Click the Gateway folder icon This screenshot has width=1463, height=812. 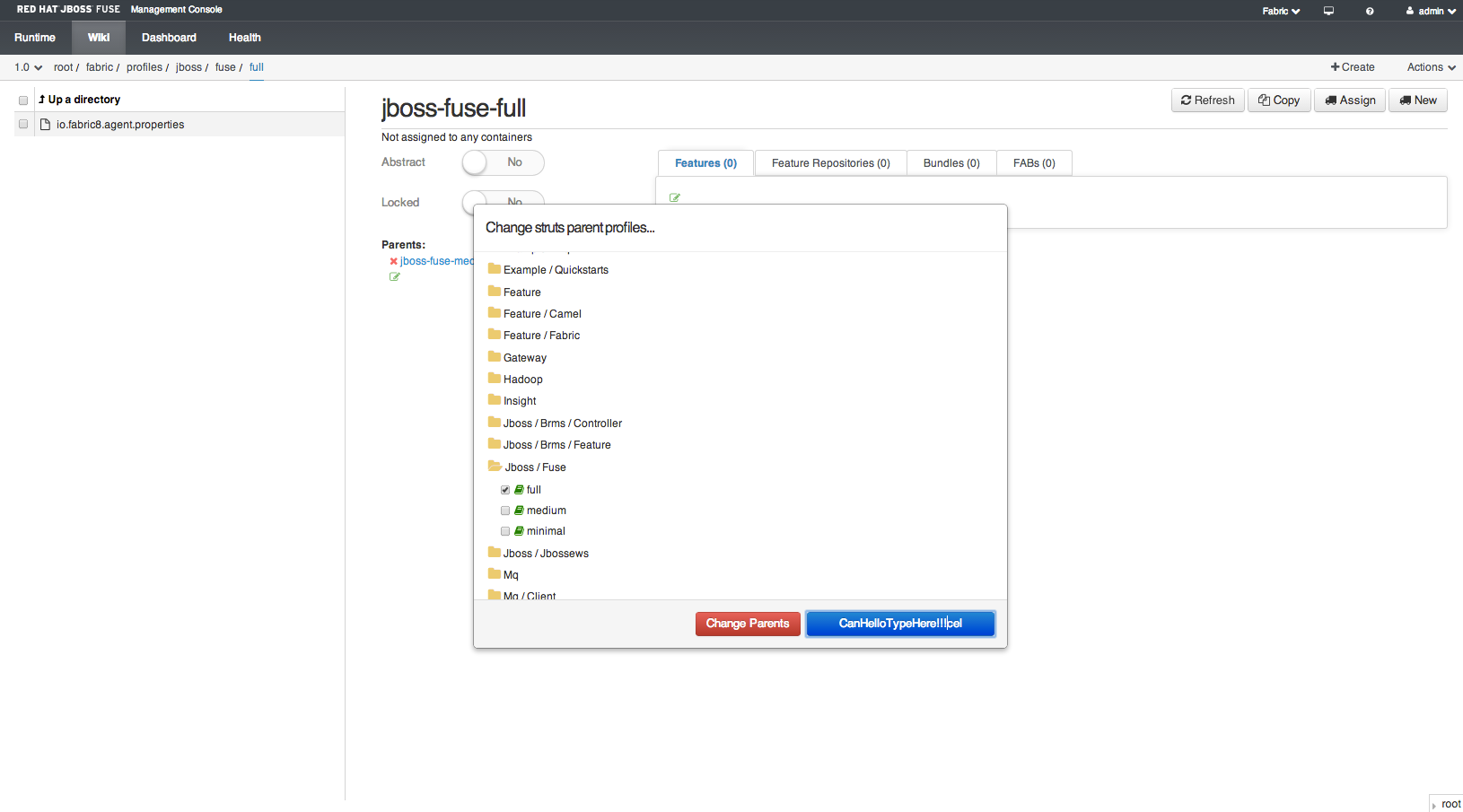(x=494, y=357)
